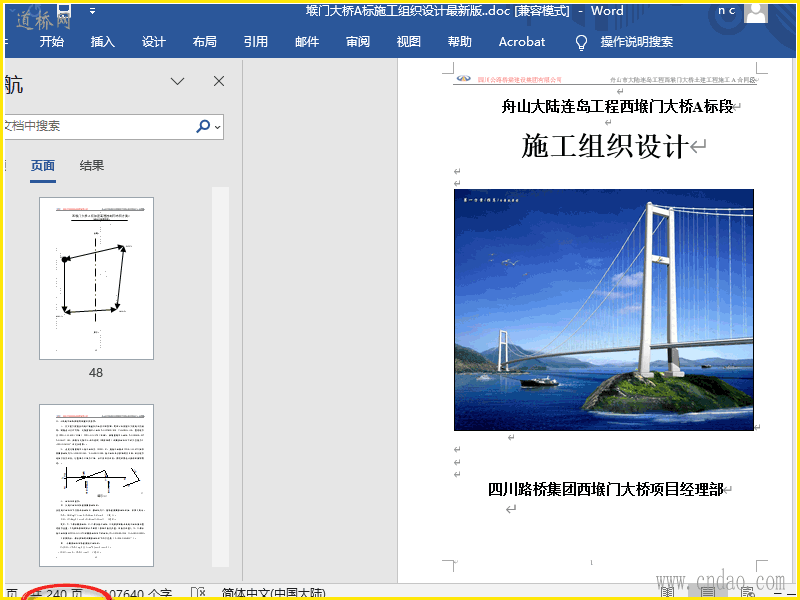Viewport: 800px width, 600px height.
Task: Click the magnifier search icon in navigation pane
Action: coord(203,126)
